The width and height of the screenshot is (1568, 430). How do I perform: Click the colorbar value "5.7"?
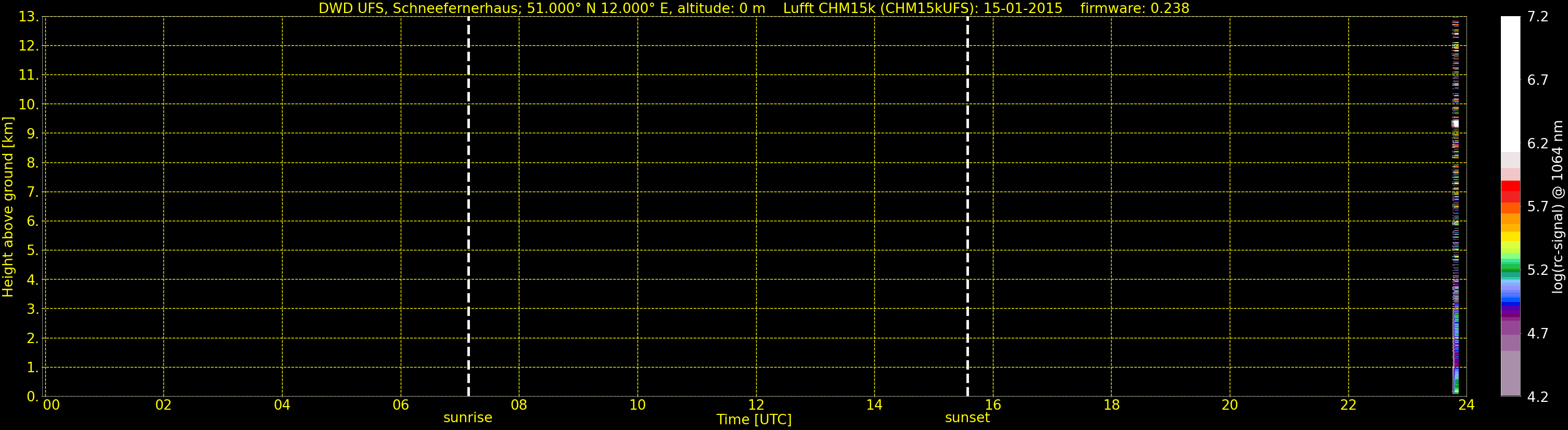(1538, 207)
